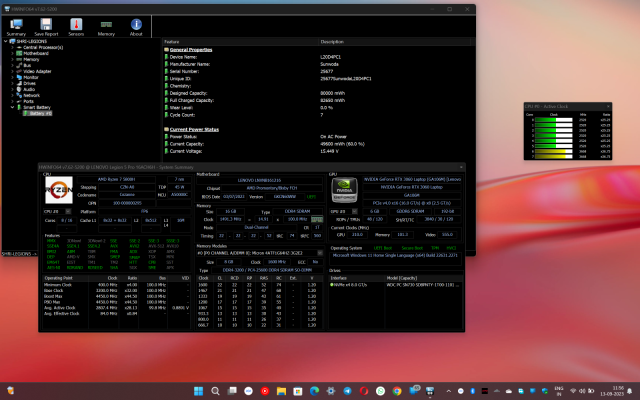Open WhatsApp from taskbar
640x400 pixels.
point(380,391)
